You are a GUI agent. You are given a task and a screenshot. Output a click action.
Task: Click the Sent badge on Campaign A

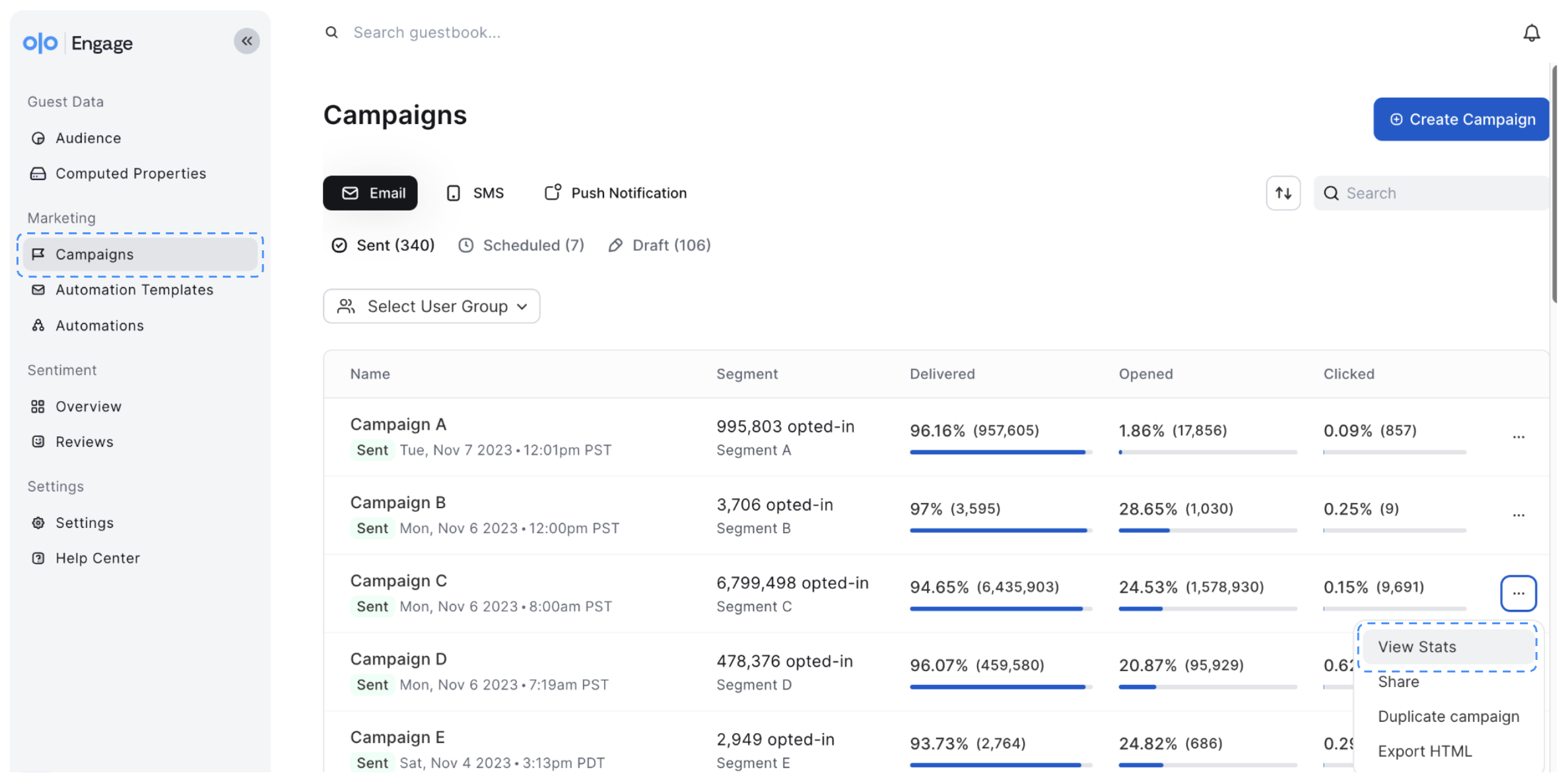pos(372,450)
